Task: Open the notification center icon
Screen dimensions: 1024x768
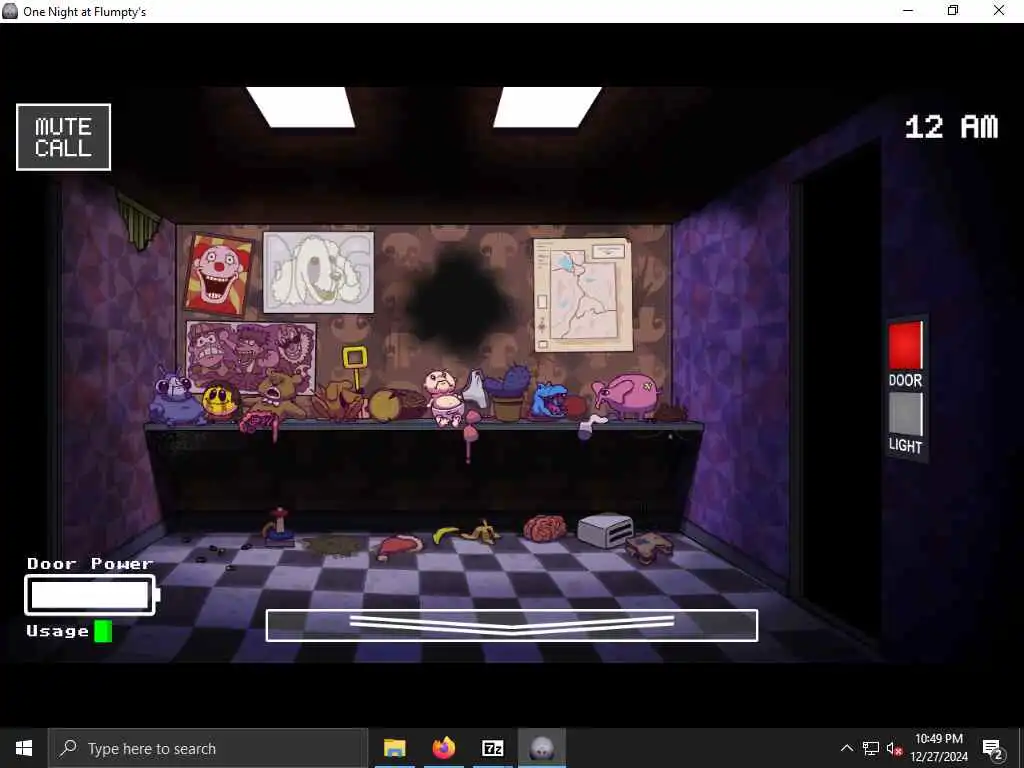Action: tap(993, 749)
